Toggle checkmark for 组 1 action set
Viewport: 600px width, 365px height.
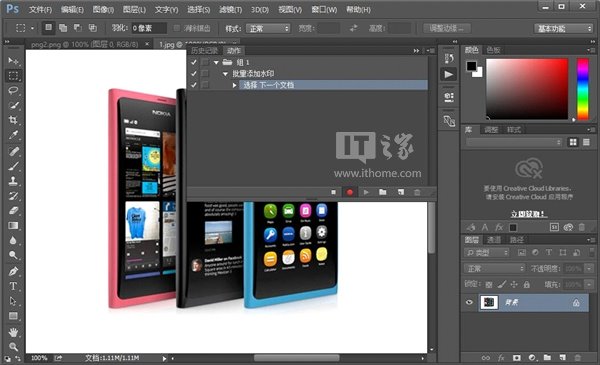[x=194, y=62]
